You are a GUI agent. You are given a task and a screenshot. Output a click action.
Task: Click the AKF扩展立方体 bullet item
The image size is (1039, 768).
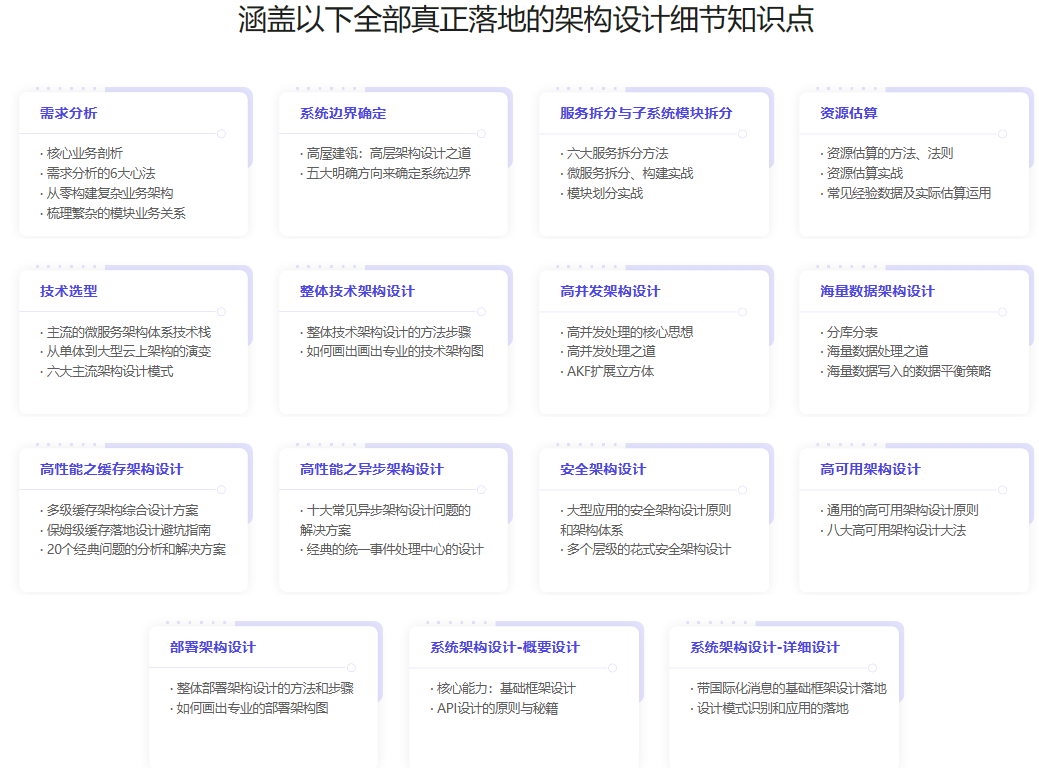tap(614, 371)
